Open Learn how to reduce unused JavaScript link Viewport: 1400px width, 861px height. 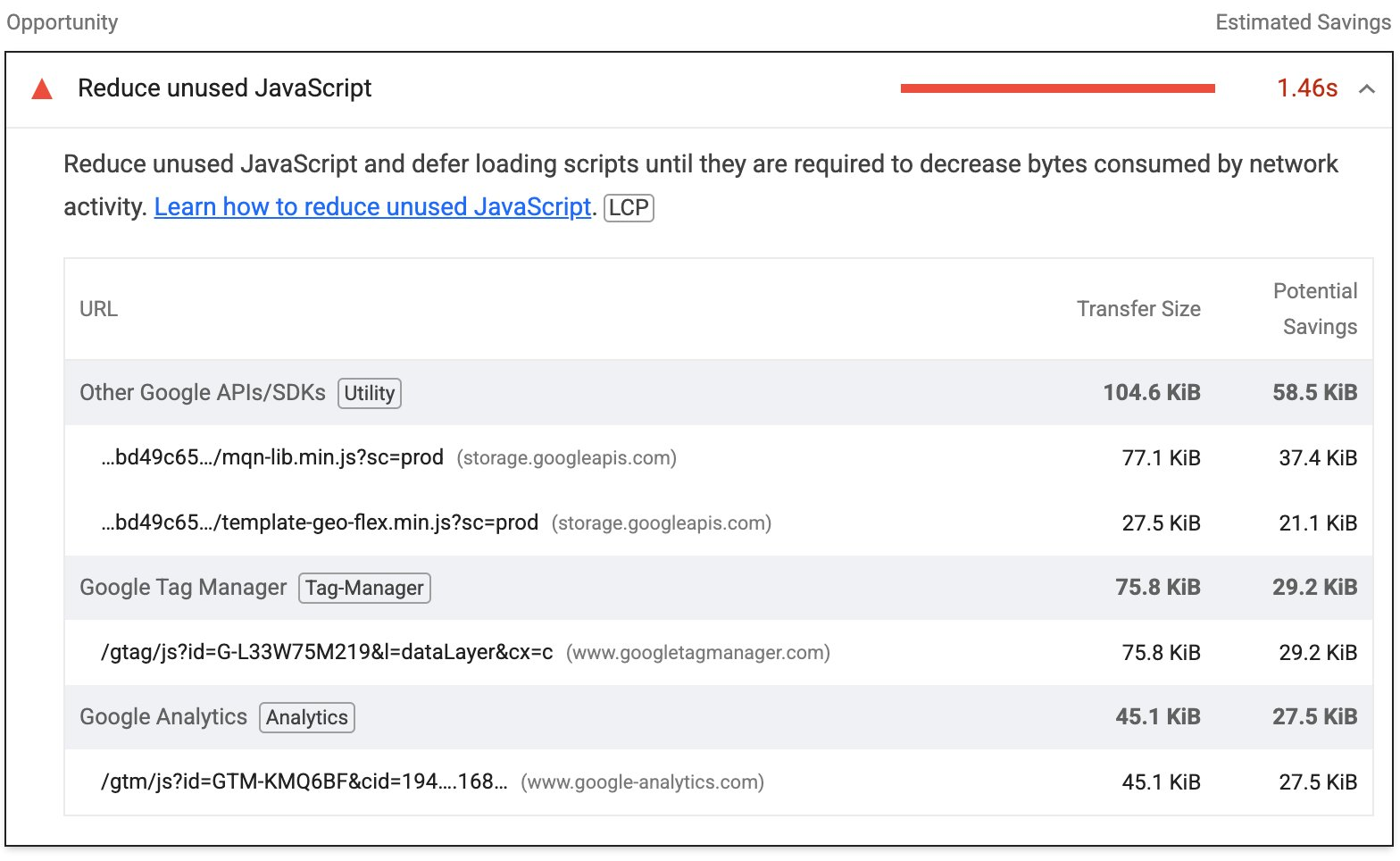pyautogui.click(x=372, y=207)
